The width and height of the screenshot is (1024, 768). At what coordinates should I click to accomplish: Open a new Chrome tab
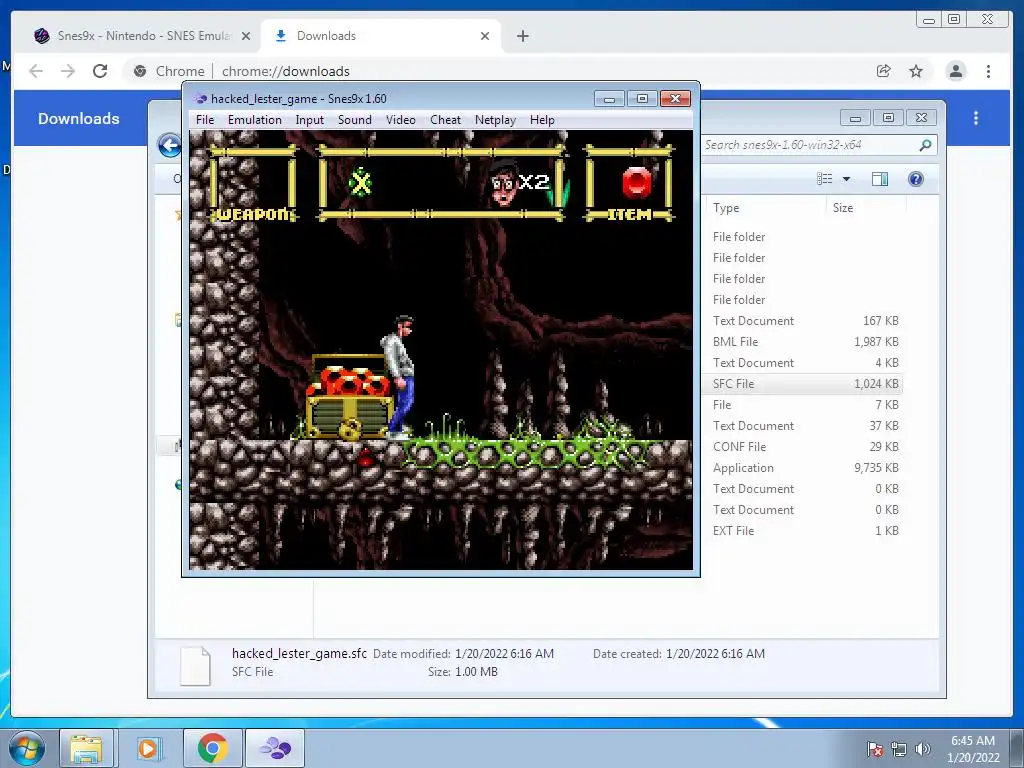click(522, 36)
